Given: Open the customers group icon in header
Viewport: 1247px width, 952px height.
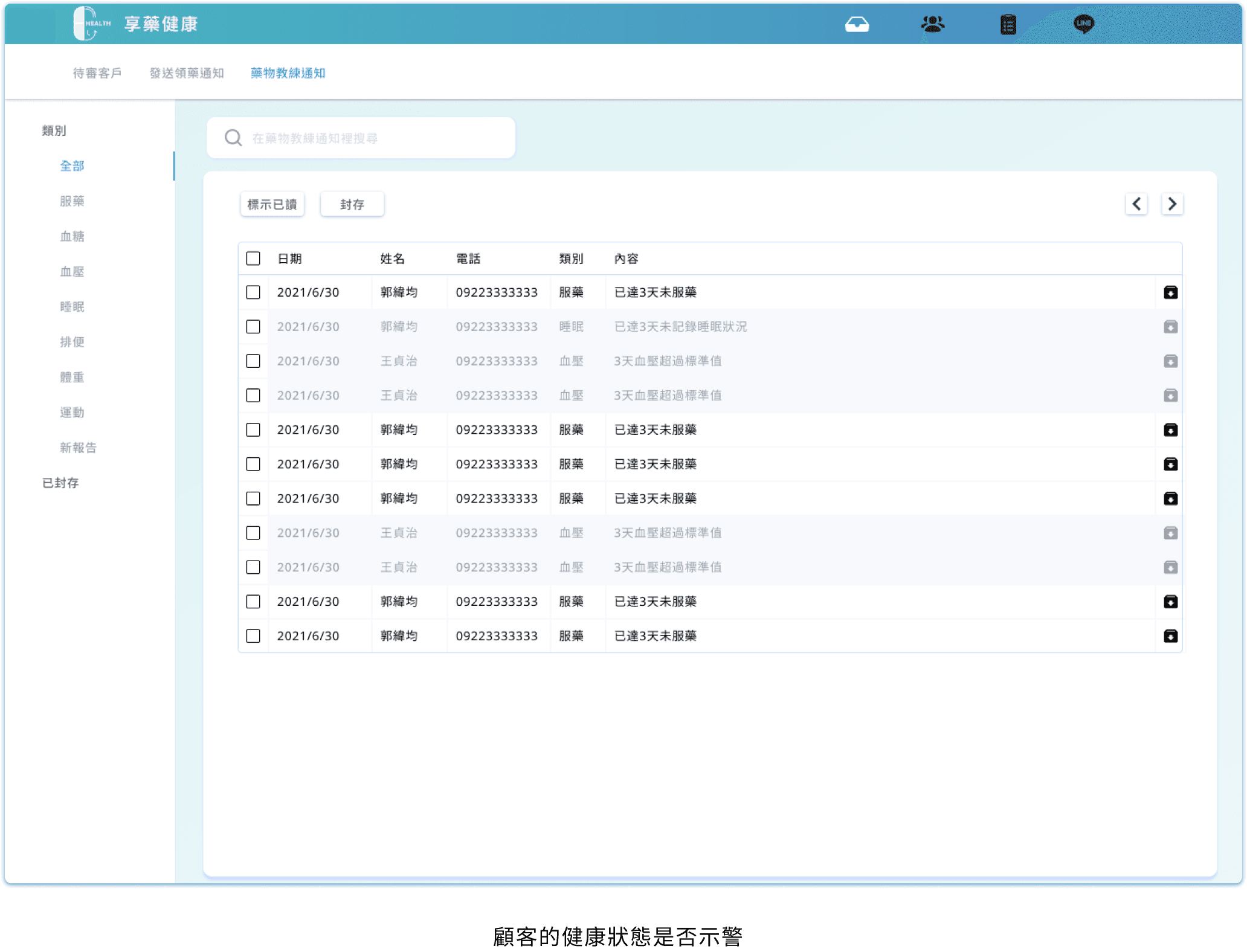Looking at the screenshot, I should (932, 24).
